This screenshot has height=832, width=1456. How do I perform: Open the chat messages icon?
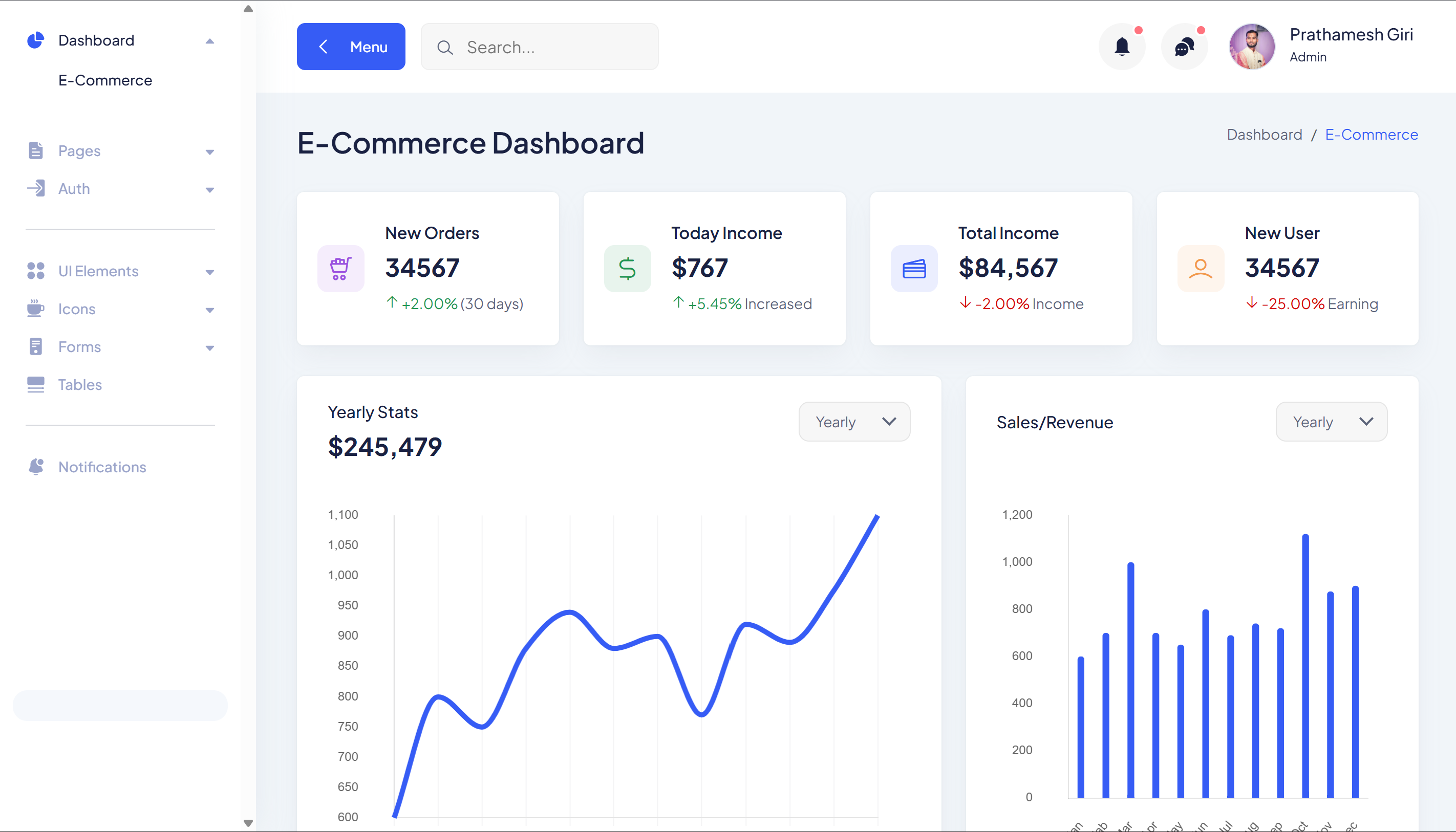point(1184,47)
